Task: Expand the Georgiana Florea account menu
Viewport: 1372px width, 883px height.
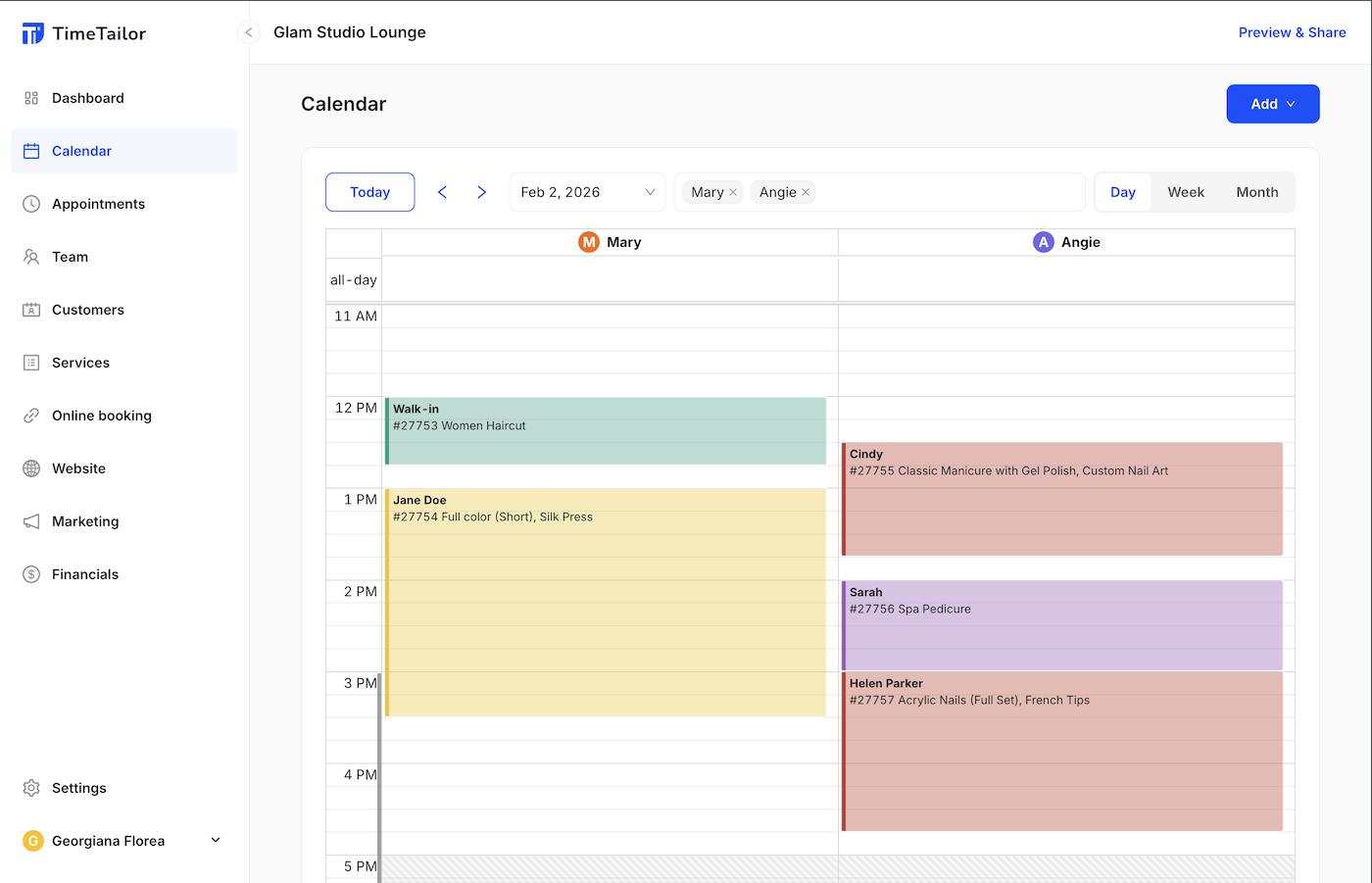Action: pyautogui.click(x=215, y=840)
